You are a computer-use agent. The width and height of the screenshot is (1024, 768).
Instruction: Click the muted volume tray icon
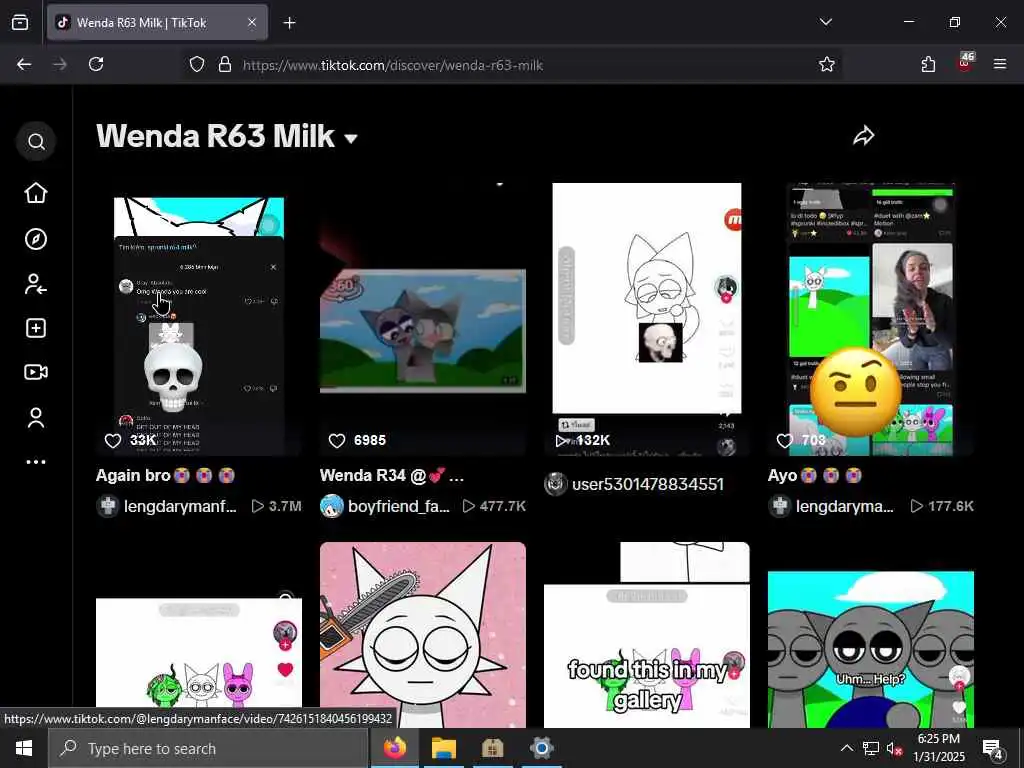pos(894,748)
